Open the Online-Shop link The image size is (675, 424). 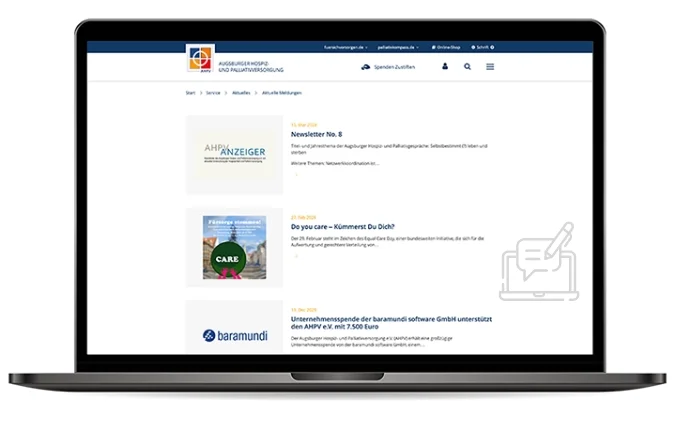pos(449,47)
